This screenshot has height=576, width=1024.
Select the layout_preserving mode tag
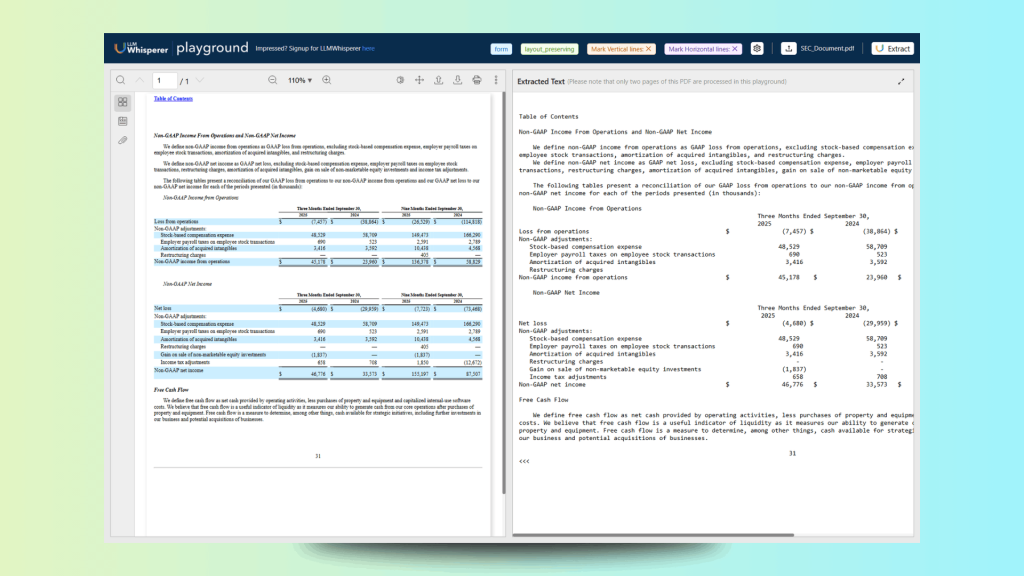[x=548, y=48]
